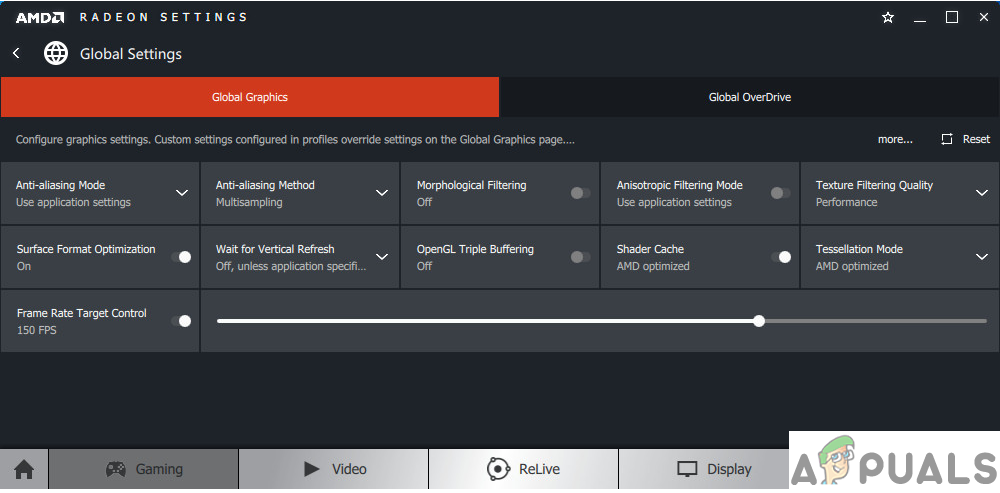Open the ReLive tab
Viewport: 1000px width, 493px height.
click(x=523, y=469)
